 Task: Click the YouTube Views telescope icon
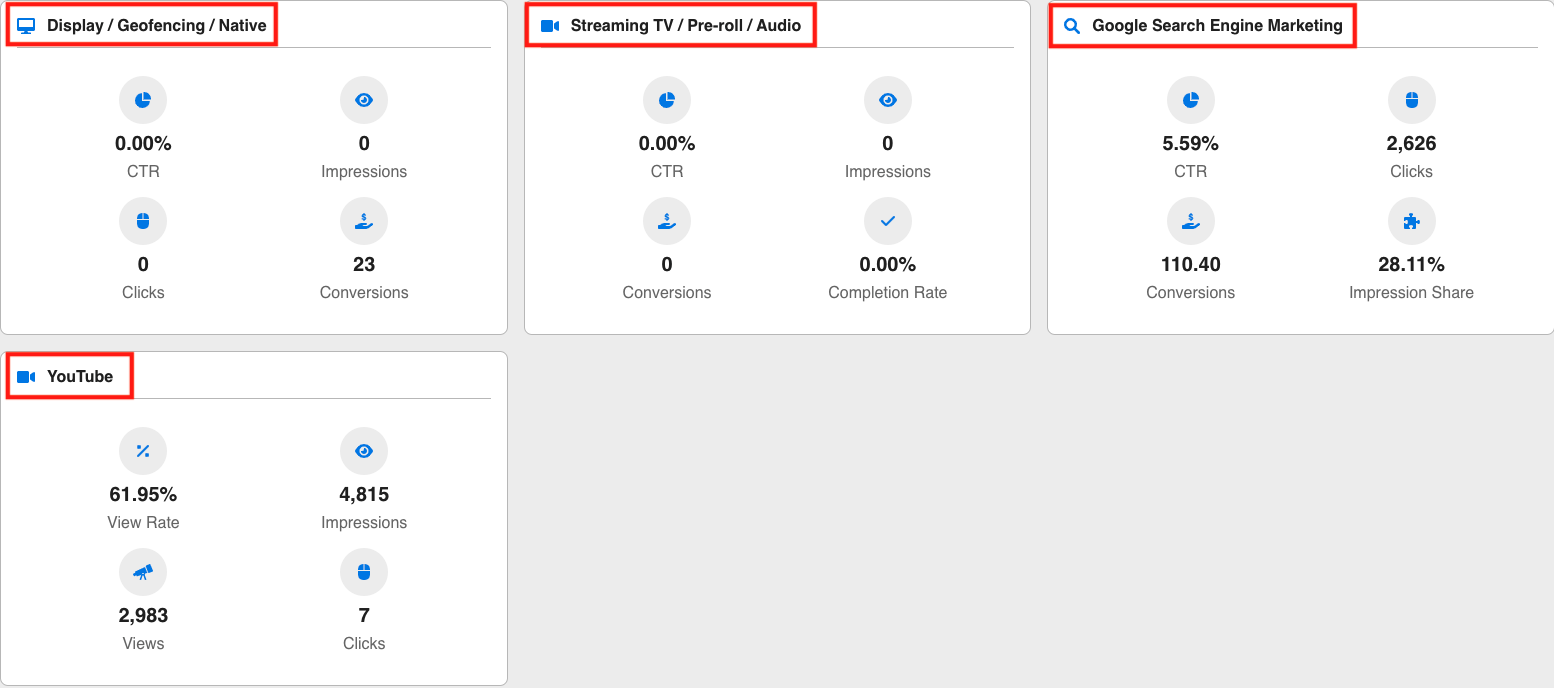click(143, 572)
